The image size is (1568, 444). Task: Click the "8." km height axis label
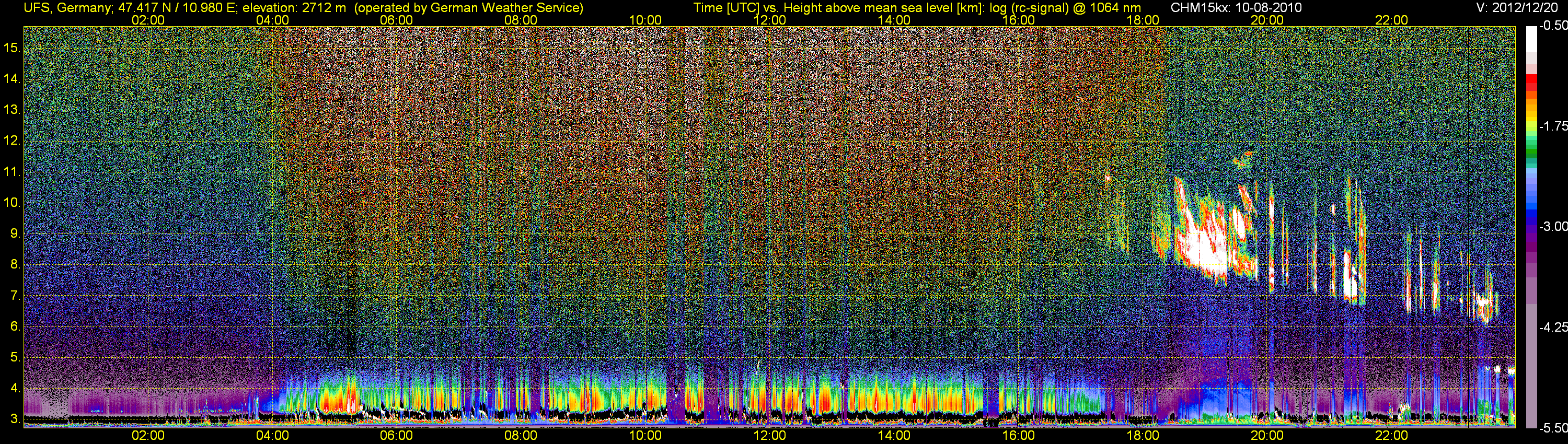click(15, 265)
